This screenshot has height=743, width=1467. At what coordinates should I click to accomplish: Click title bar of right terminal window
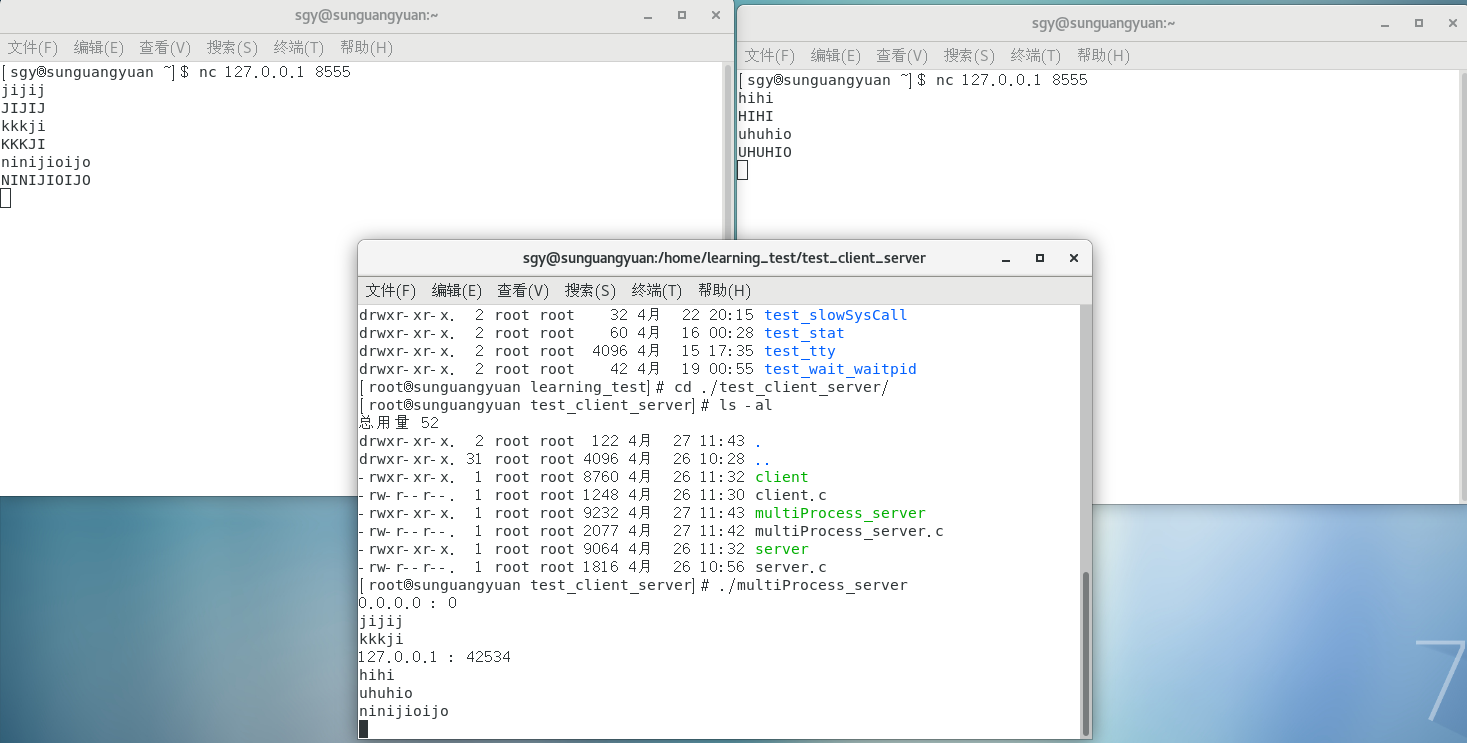coord(1103,23)
